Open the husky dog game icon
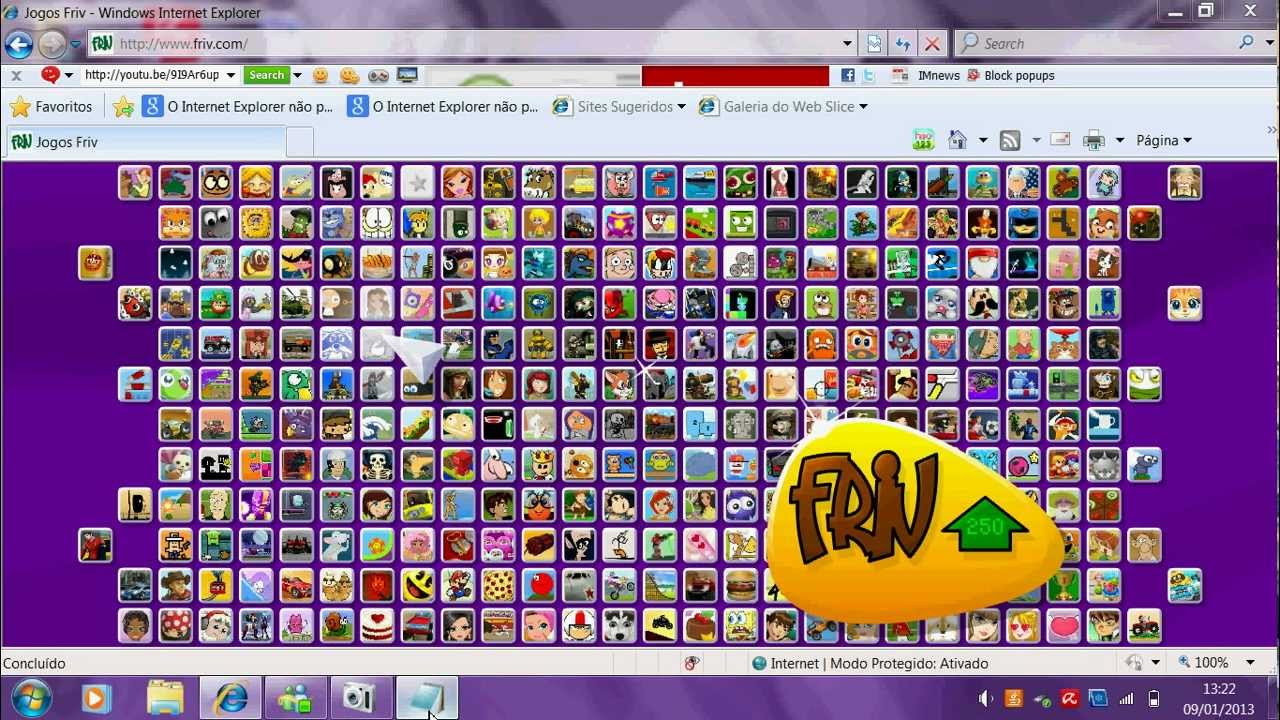Image resolution: width=1280 pixels, height=720 pixels. click(x=619, y=625)
